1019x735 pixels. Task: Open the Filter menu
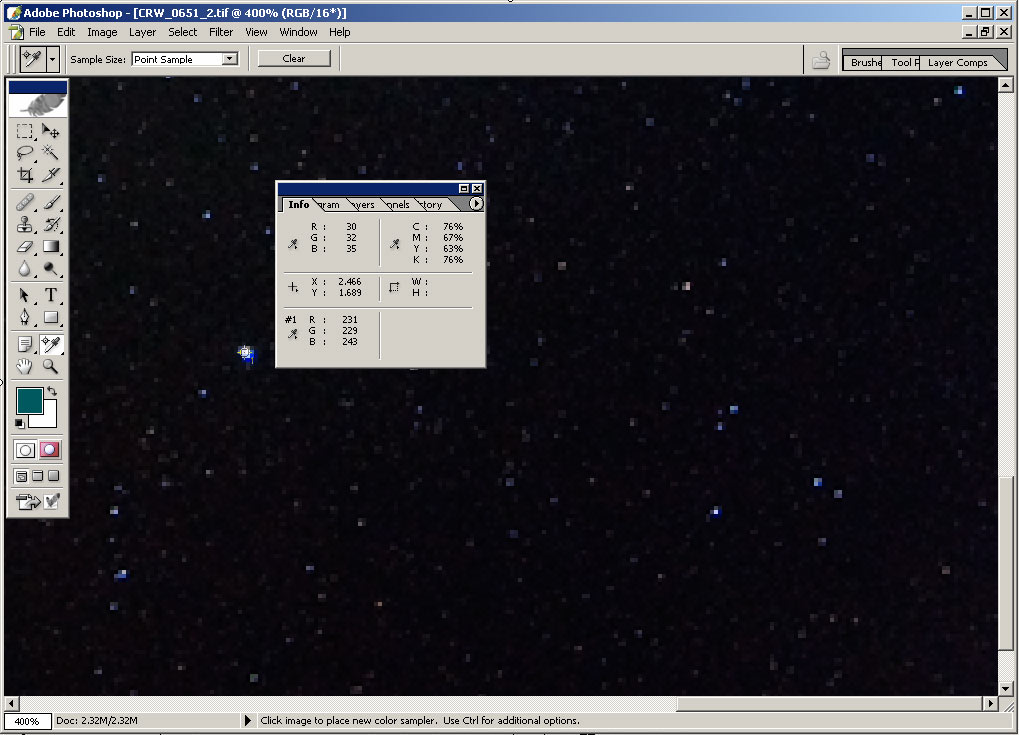221,32
